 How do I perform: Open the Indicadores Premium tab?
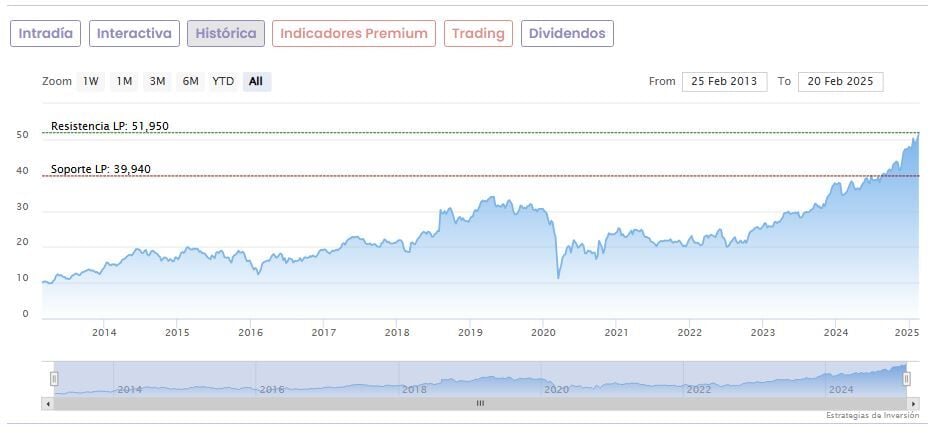tap(354, 33)
